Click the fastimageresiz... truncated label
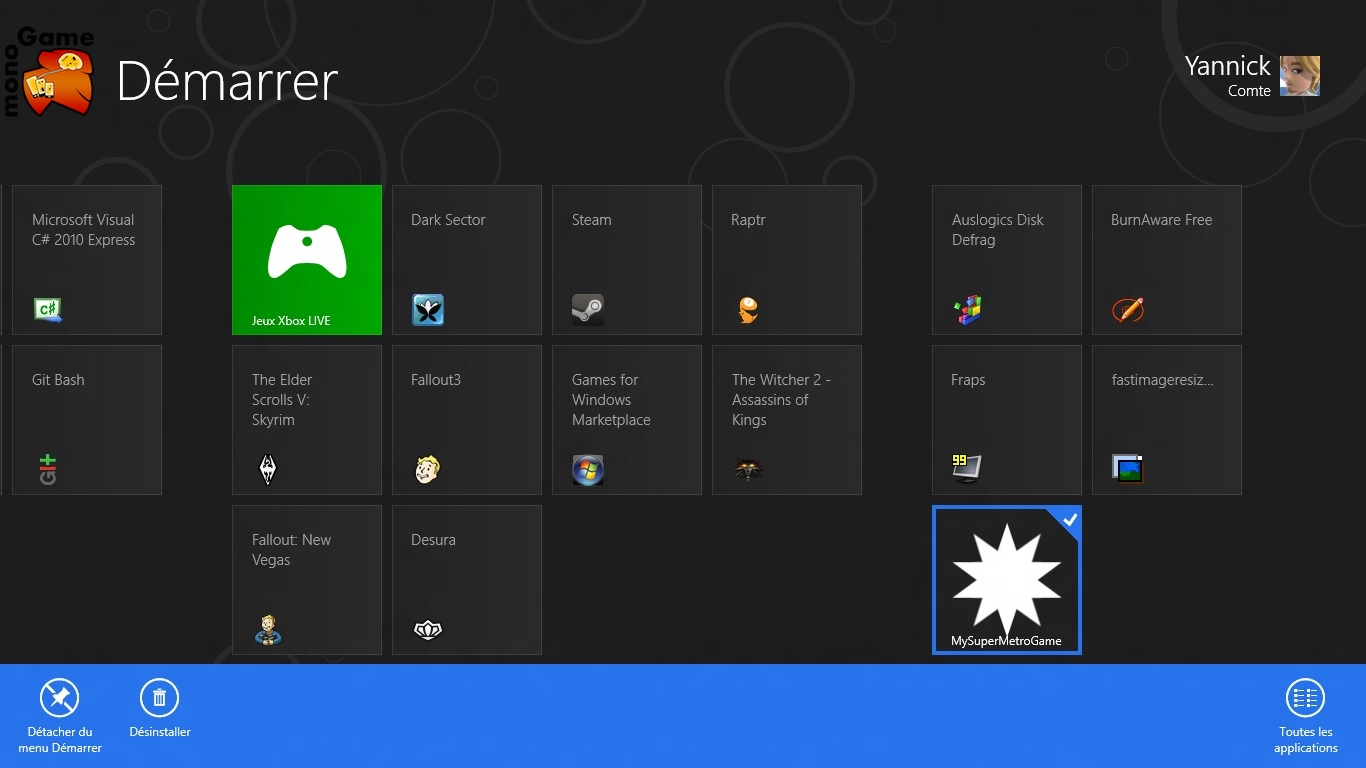 click(x=1162, y=380)
